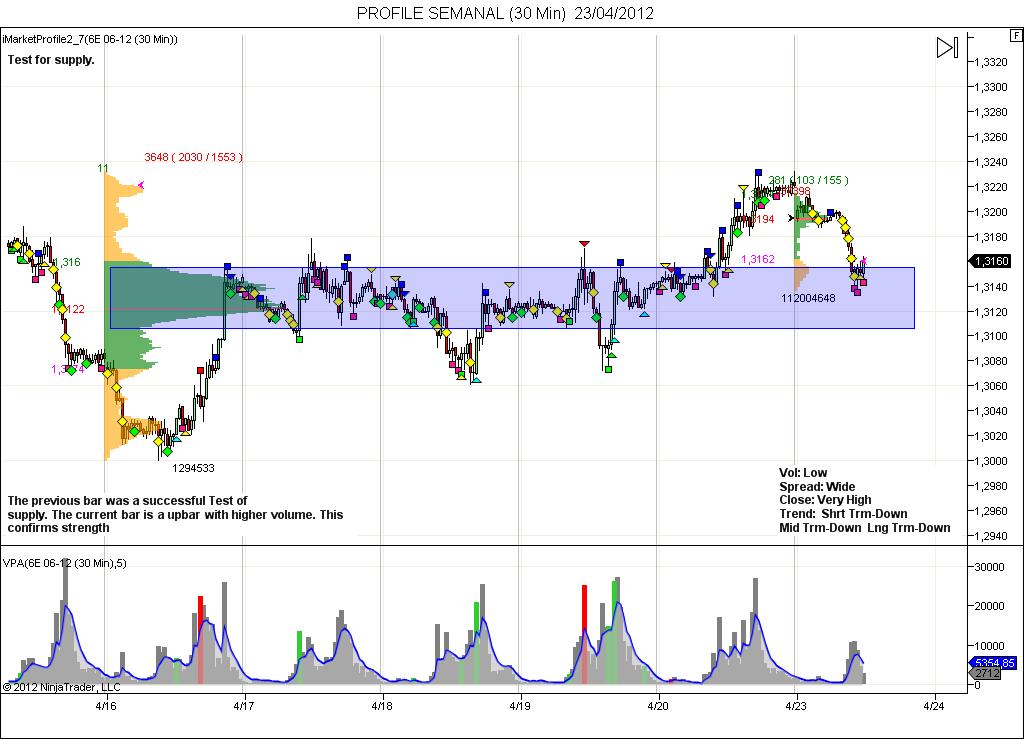Click the blue 5354,85 VPA value tag
The image size is (1024, 739).
tap(991, 663)
